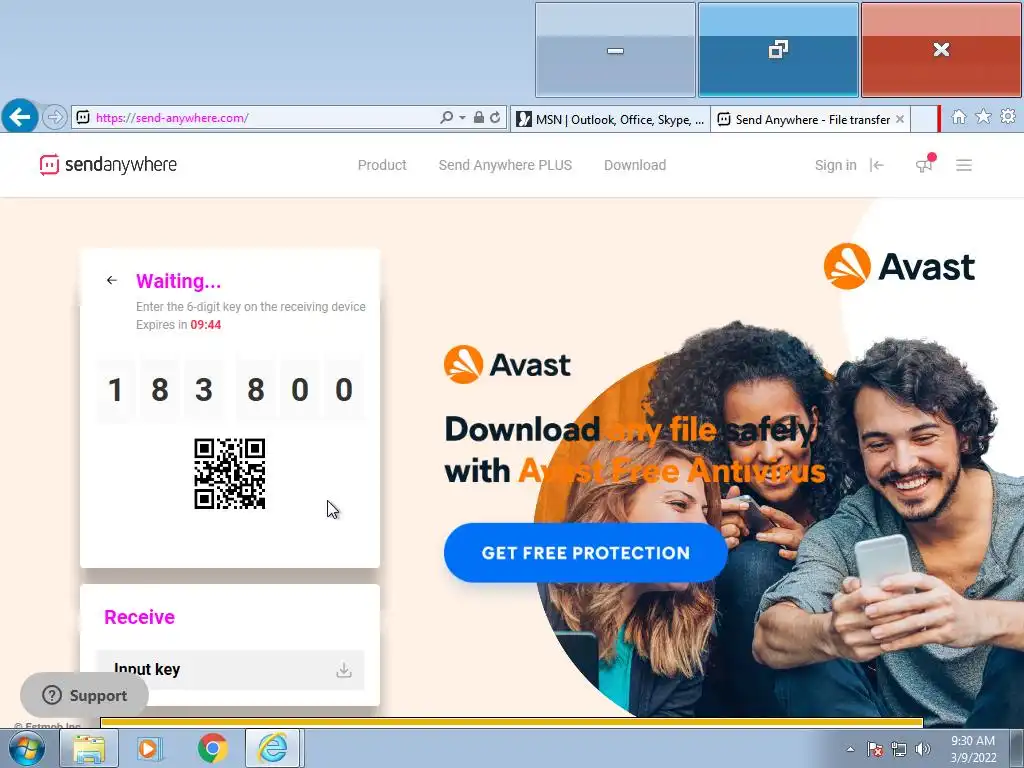The height and width of the screenshot is (768, 1024).
Task: Click the security lock icon in address bar
Action: click(479, 118)
